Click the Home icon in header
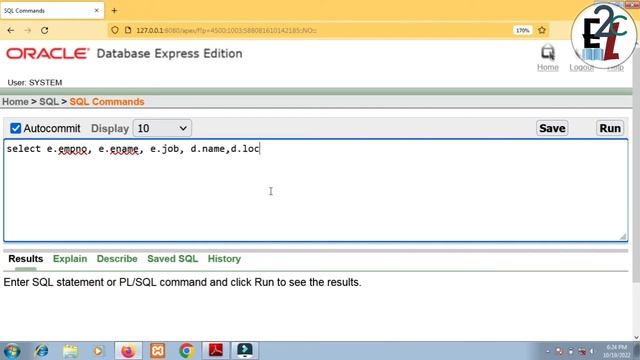Viewport: 640px width, 360px height. pos(547,53)
